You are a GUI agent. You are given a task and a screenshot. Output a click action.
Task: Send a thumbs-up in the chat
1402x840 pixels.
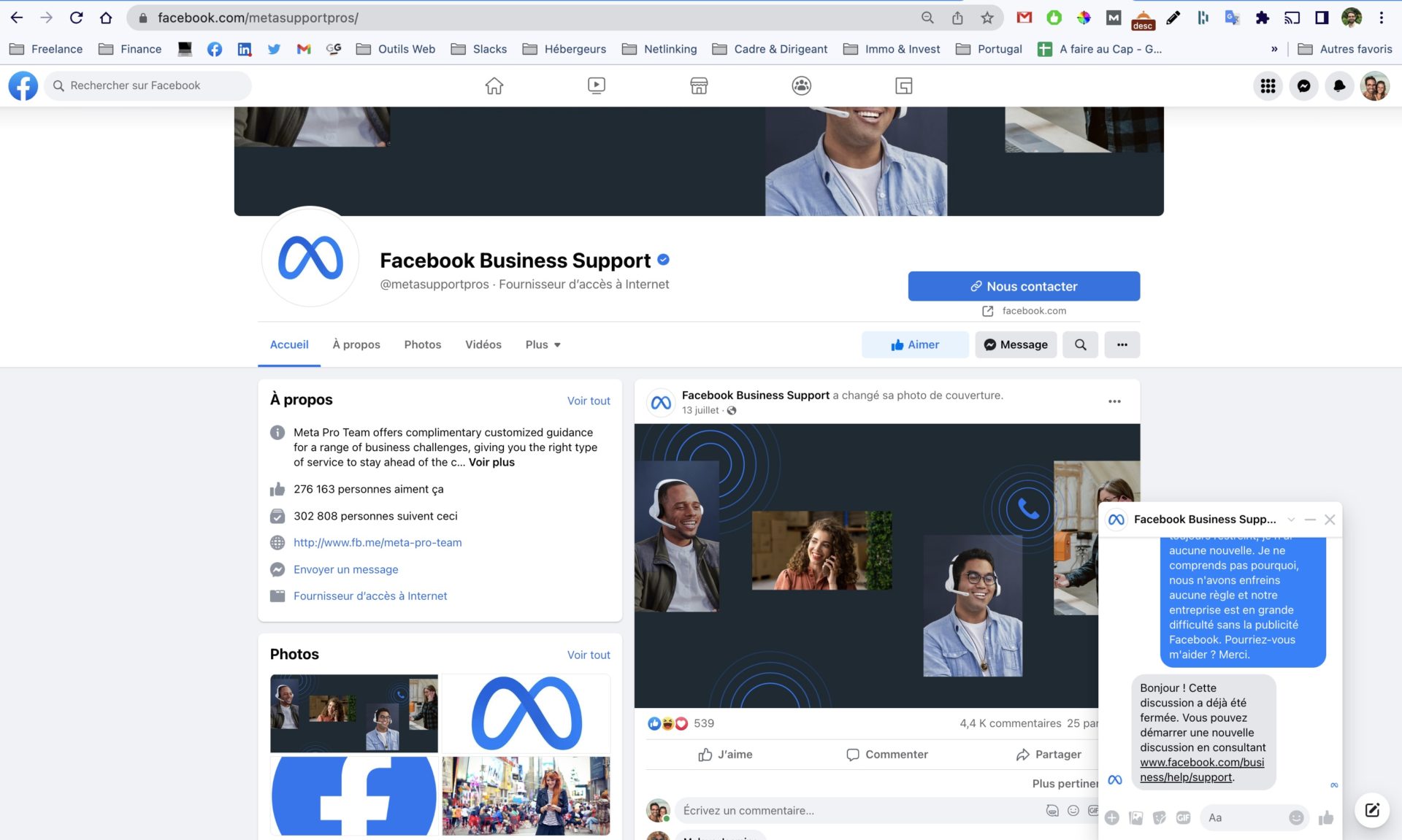(1325, 817)
